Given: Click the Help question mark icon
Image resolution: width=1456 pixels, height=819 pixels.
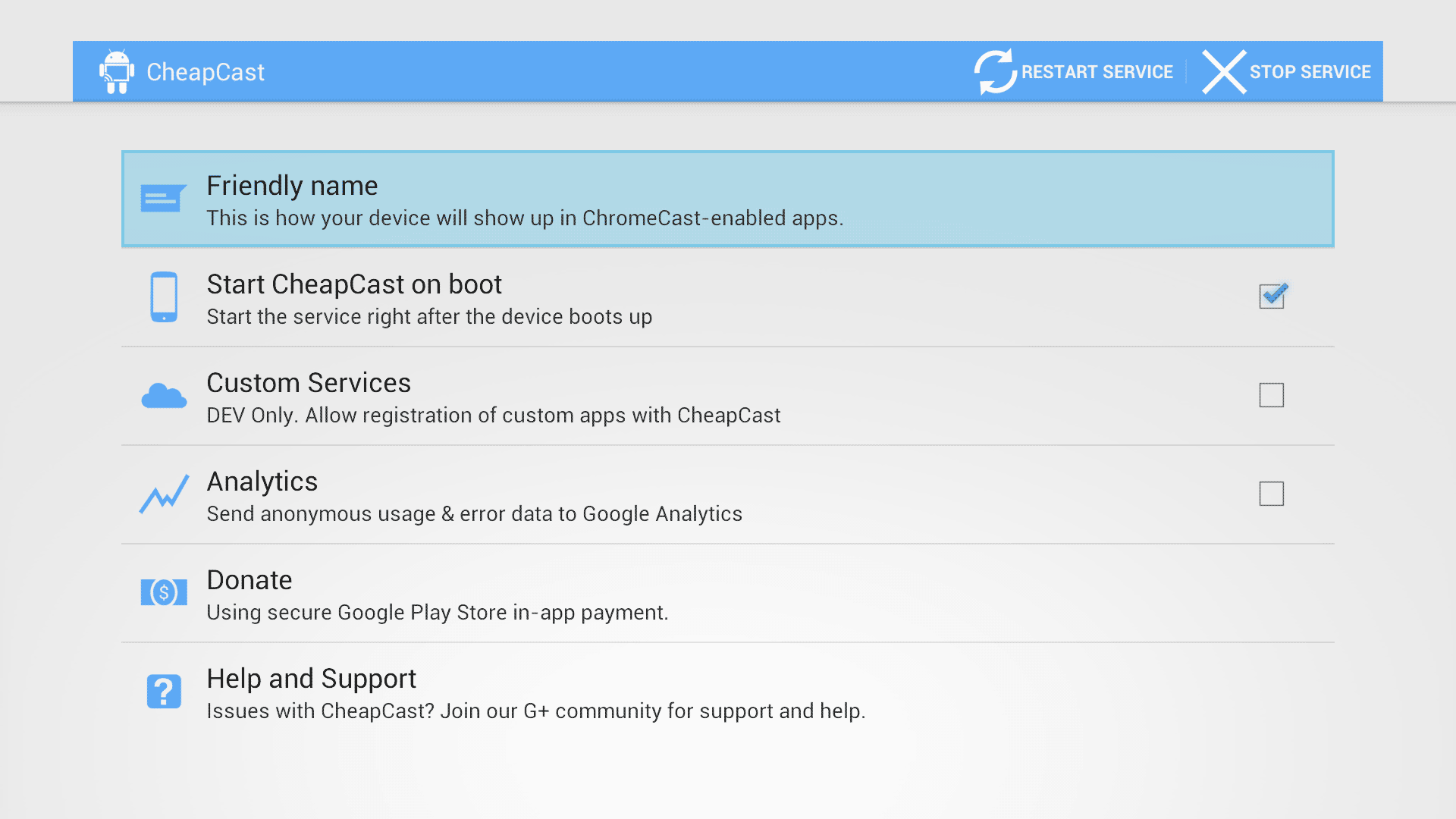Looking at the screenshot, I should (164, 692).
